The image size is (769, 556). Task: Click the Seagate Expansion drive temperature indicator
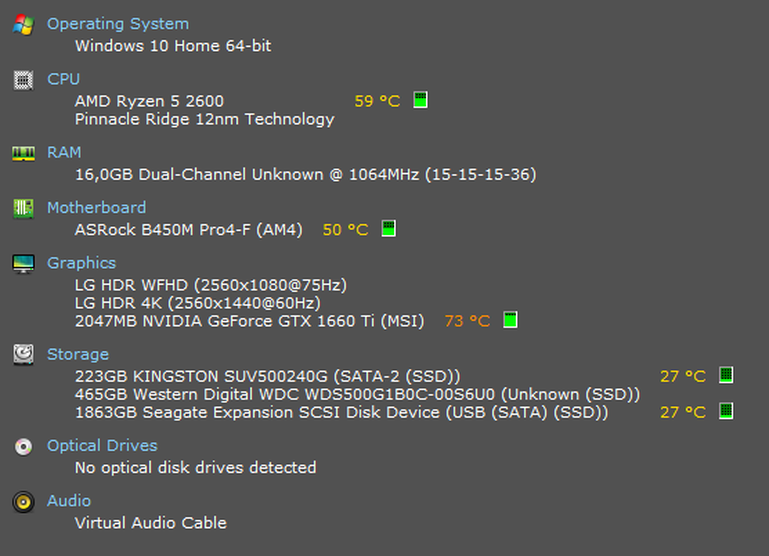pos(726,411)
